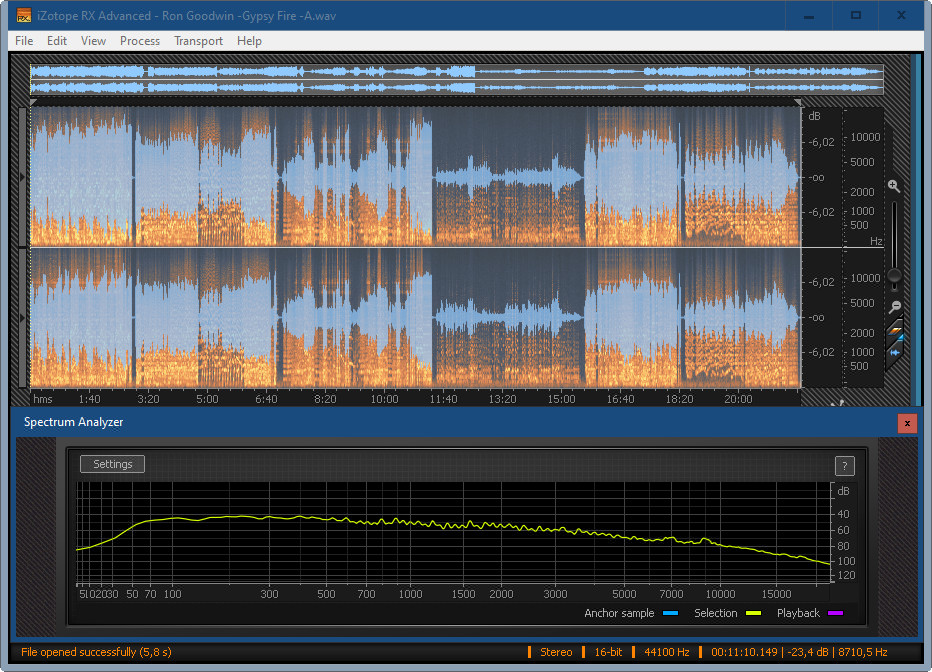This screenshot has height=672, width=932.
Task: Maximize the iZotope RX window
Action: 856,15
